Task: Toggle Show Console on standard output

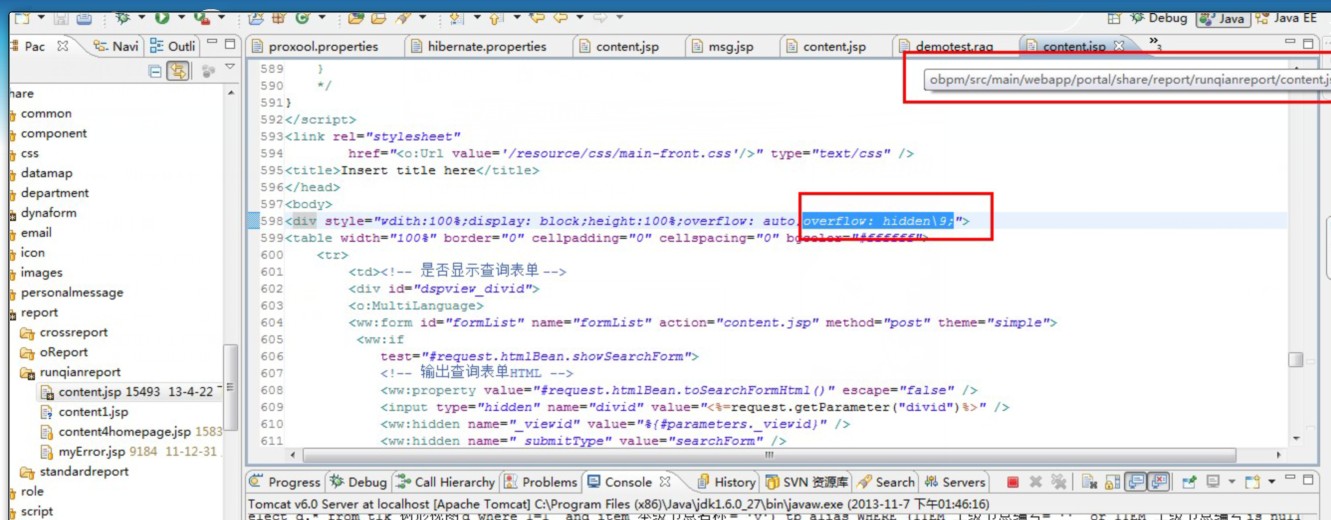Action: coord(1135,482)
